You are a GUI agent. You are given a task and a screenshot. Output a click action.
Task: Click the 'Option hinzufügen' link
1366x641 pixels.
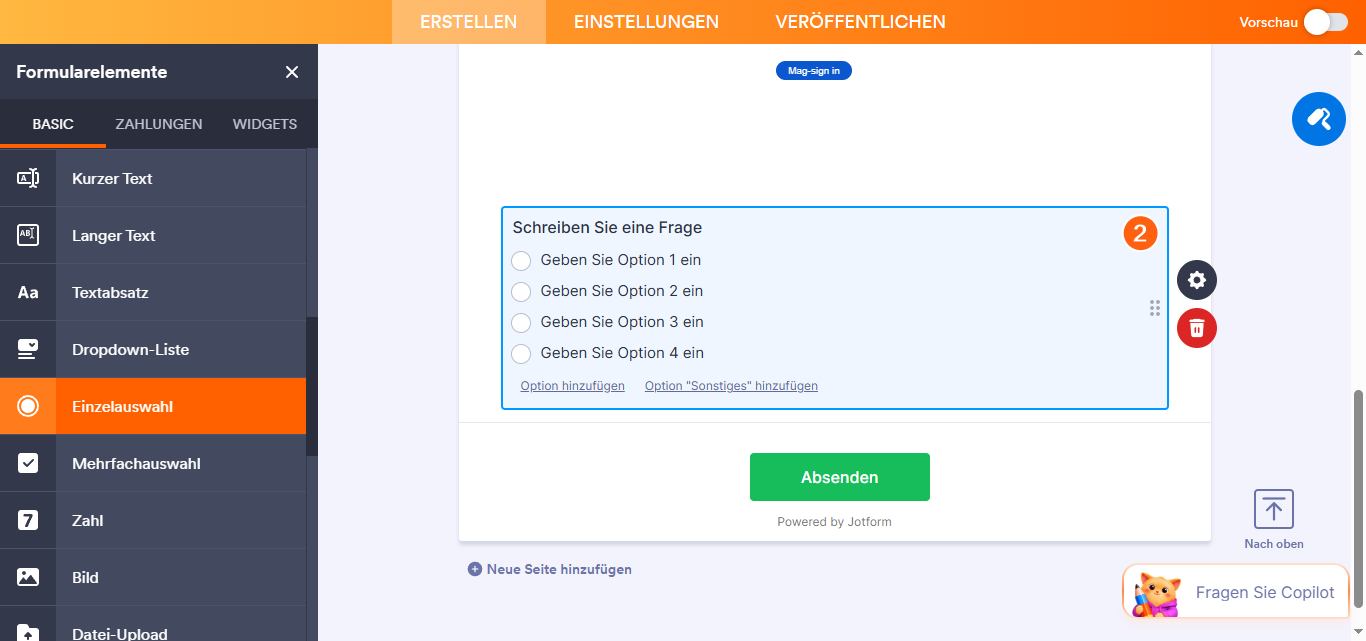572,385
